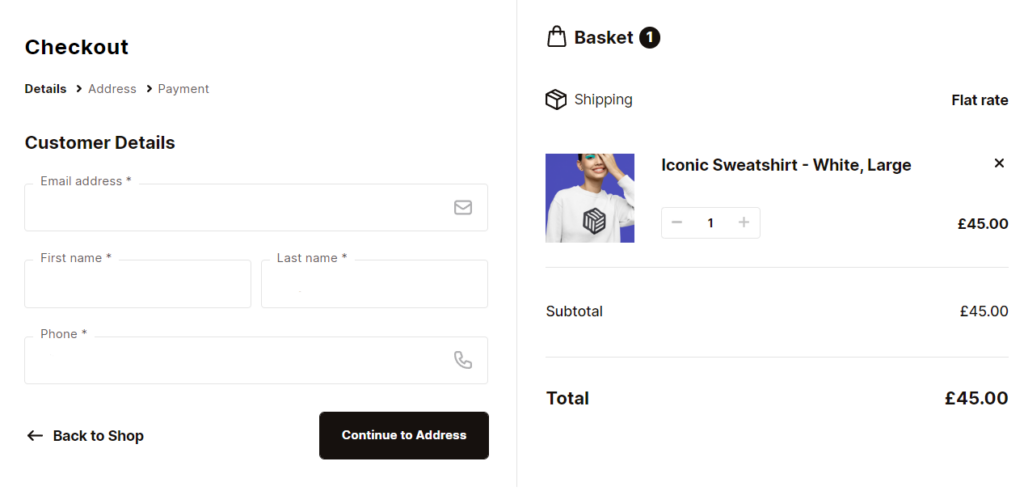
Task: Click the Iconic Sweatshirt - White, Large title
Action: (786, 165)
